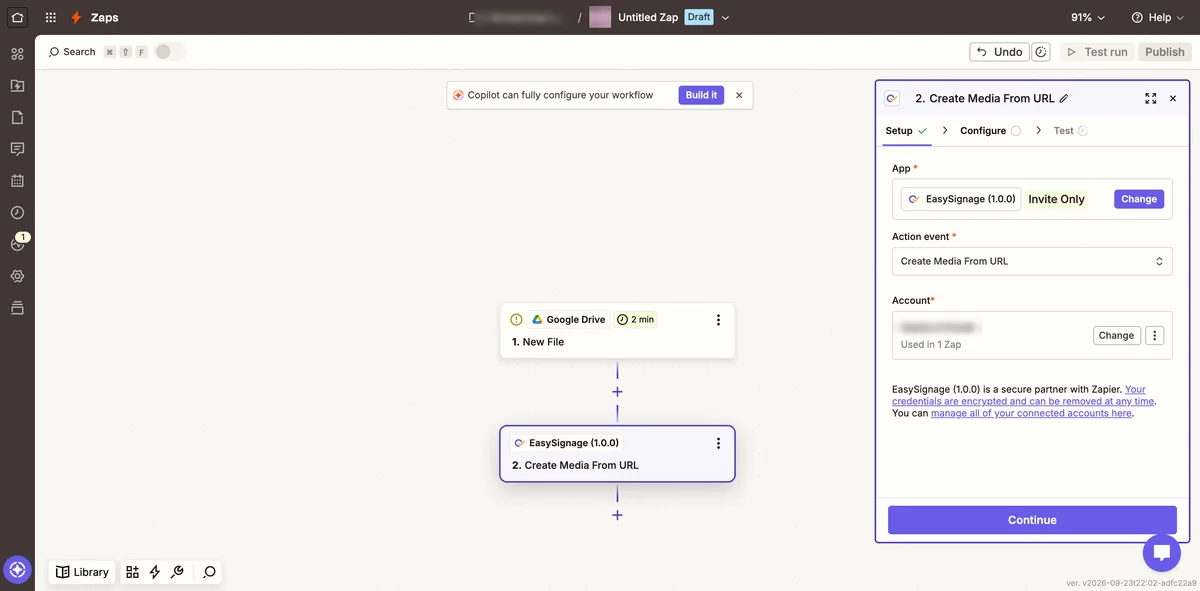Open the sidebar icon with notification badge 1
The height and width of the screenshot is (591, 1200).
click(17, 244)
